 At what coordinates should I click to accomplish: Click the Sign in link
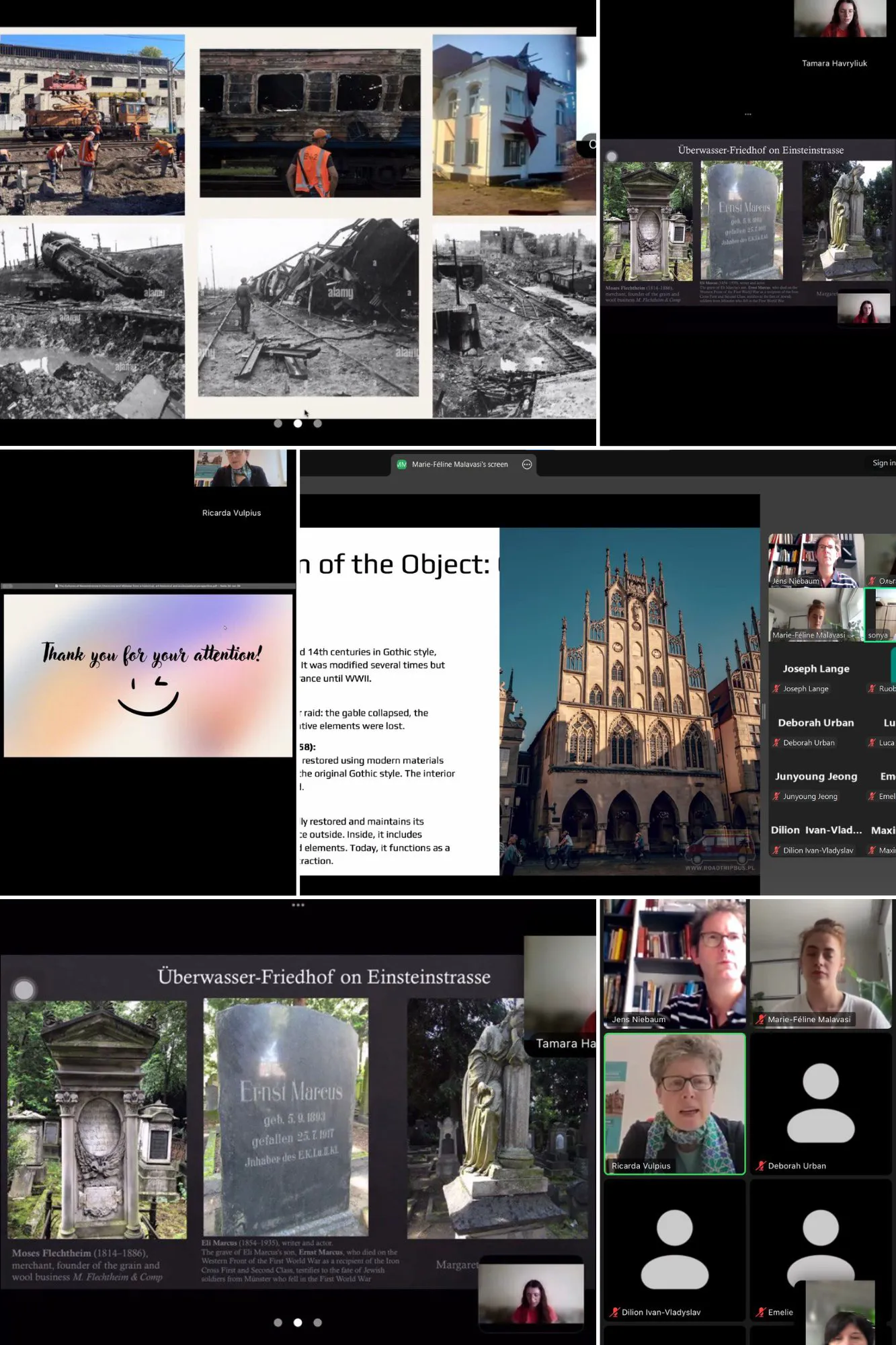883,463
